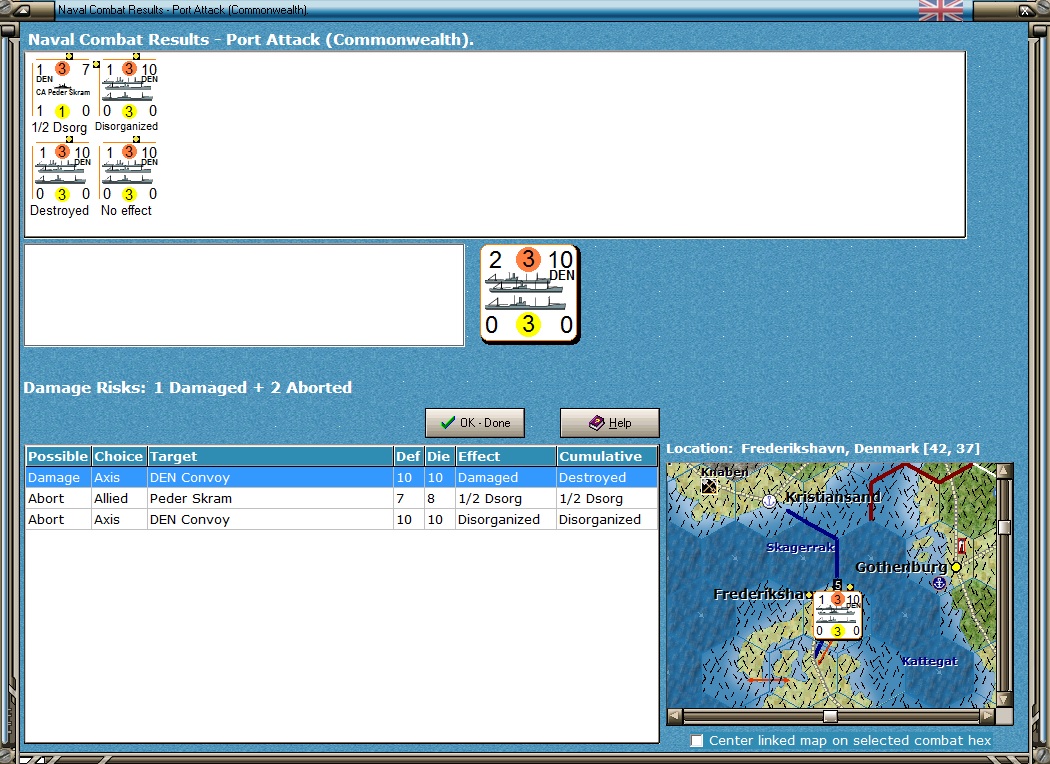1050x764 pixels.
Task: Click the empty message text box
Action: click(244, 295)
